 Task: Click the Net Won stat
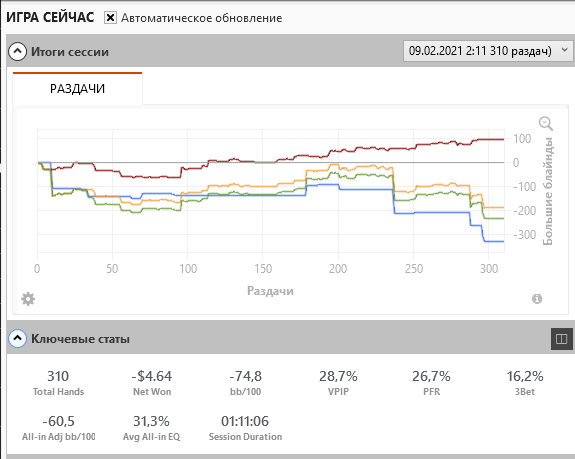pyautogui.click(x=152, y=383)
